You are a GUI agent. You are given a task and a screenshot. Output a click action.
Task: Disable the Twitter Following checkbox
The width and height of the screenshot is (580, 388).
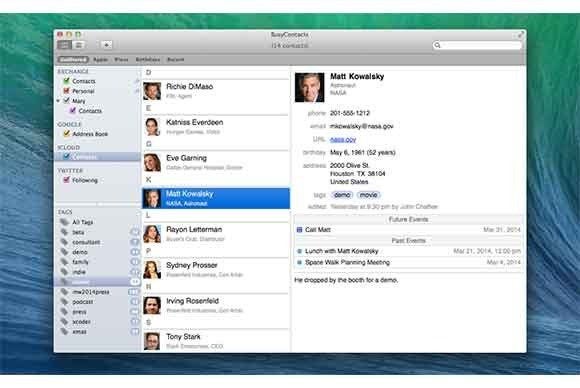[x=67, y=180]
